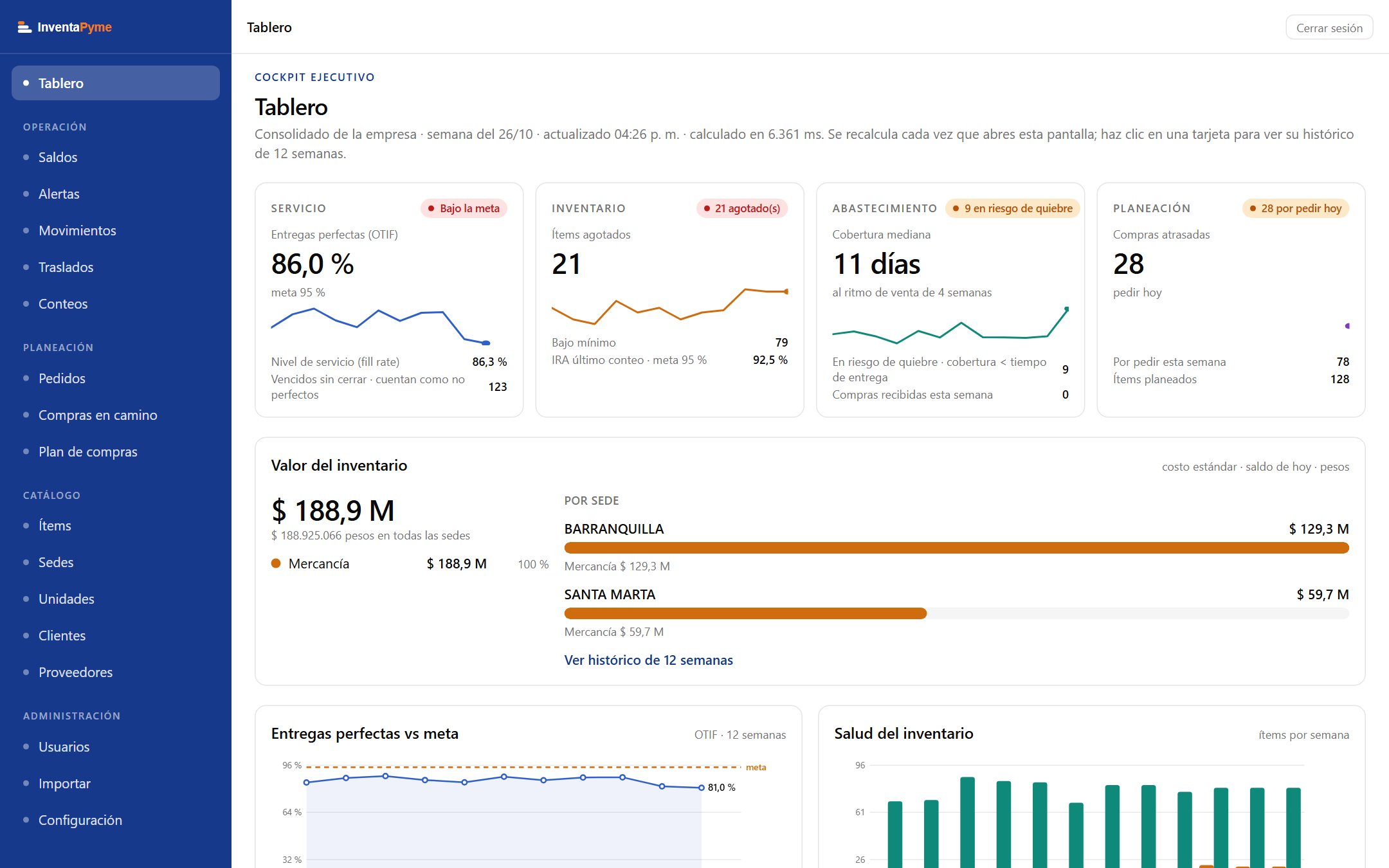Open the Planeación compras atrasadas card
The width and height of the screenshot is (1389, 868).
point(1231,300)
